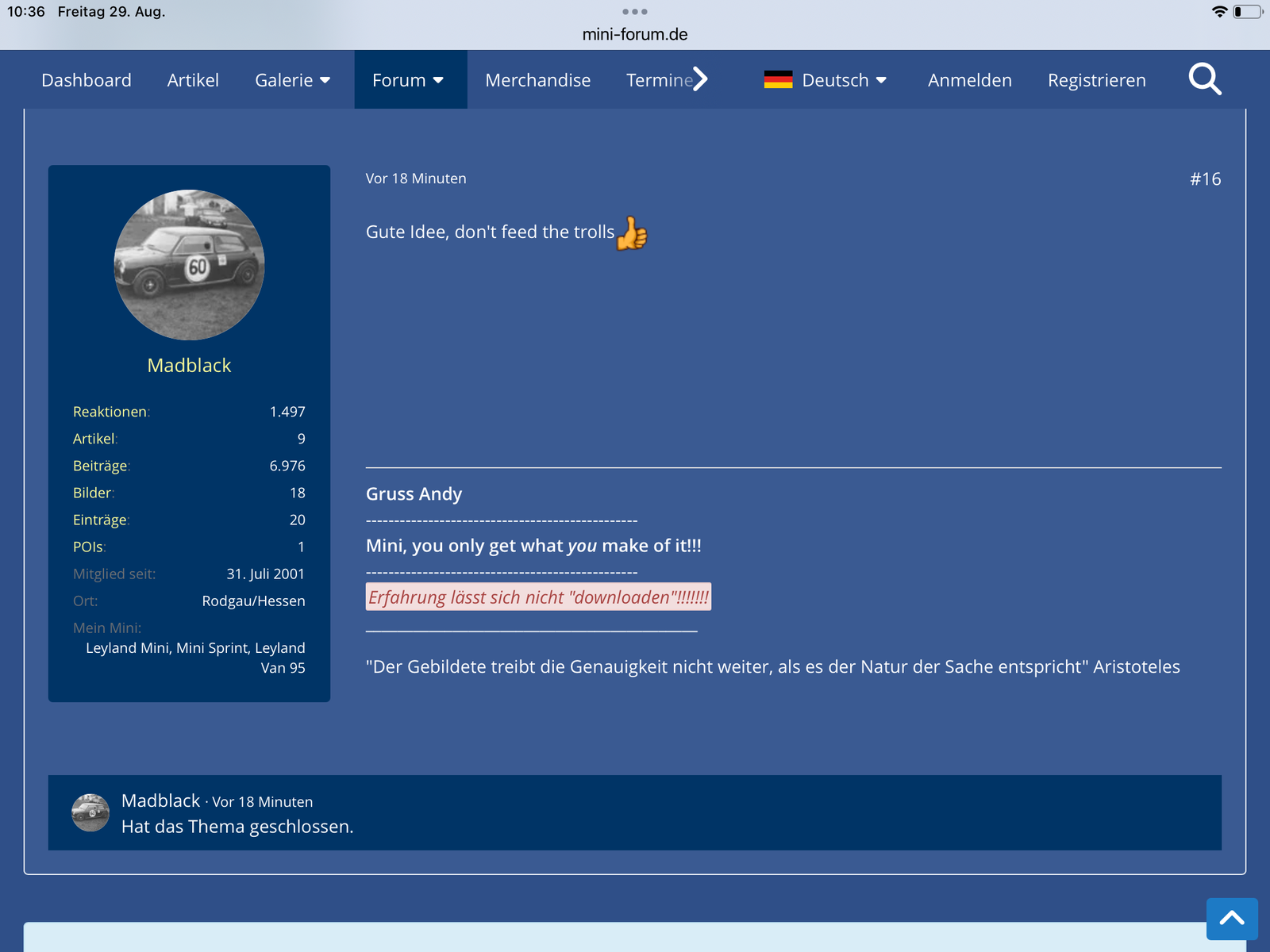Open the Merchandise page
This screenshot has width=1270, height=952.
537,80
